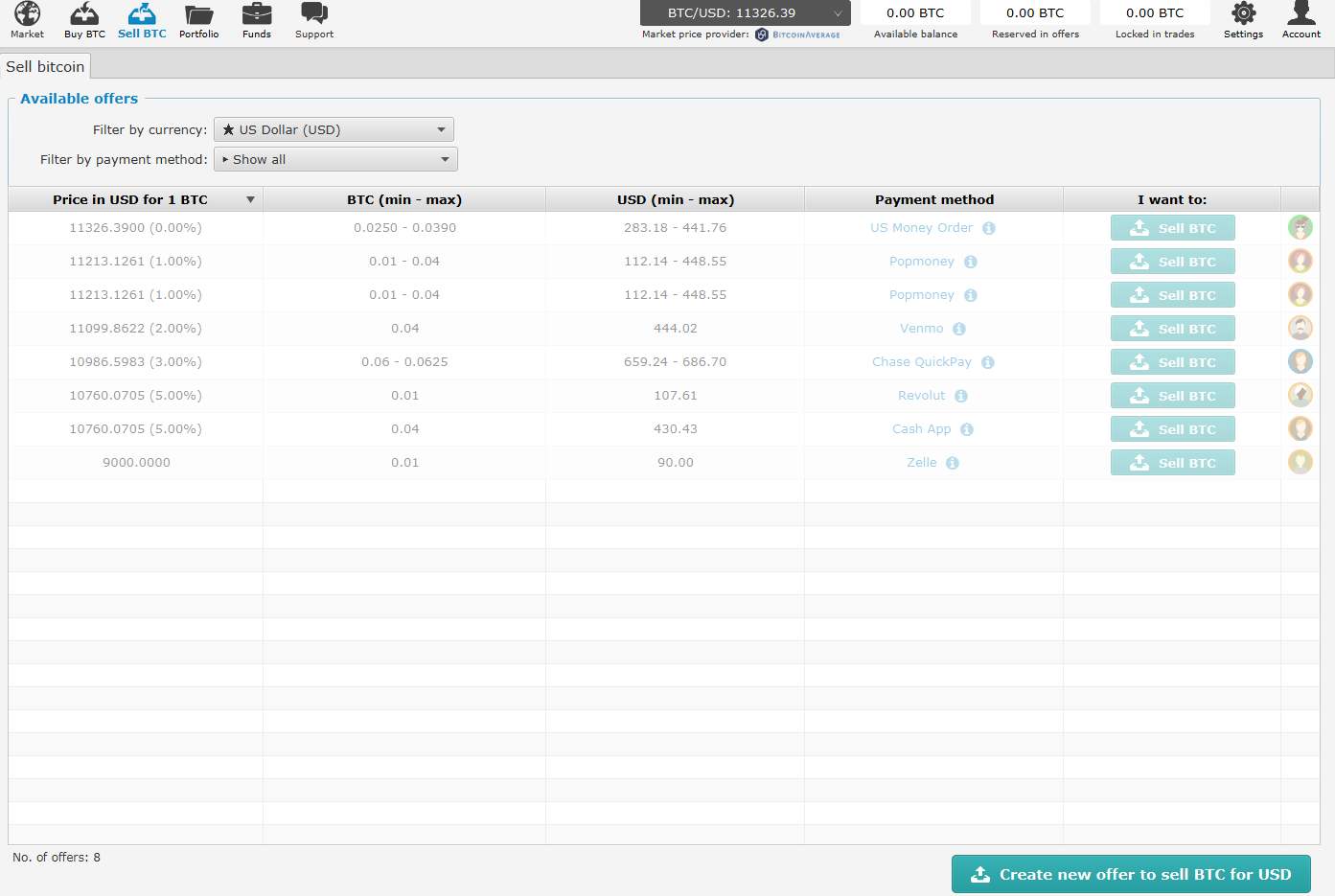Screen dimensions: 1335x896
Task: View peer avatar for US Money Order offer
Action: pos(1300,227)
